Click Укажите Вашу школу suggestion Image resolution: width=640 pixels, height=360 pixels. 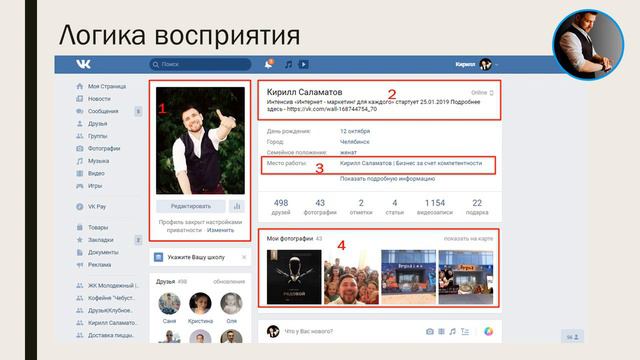coord(196,257)
